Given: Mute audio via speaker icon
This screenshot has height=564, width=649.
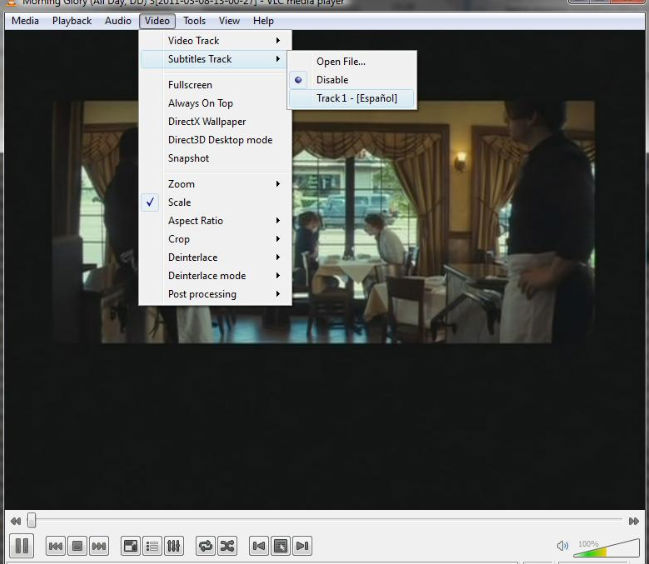Looking at the screenshot, I should click(562, 546).
